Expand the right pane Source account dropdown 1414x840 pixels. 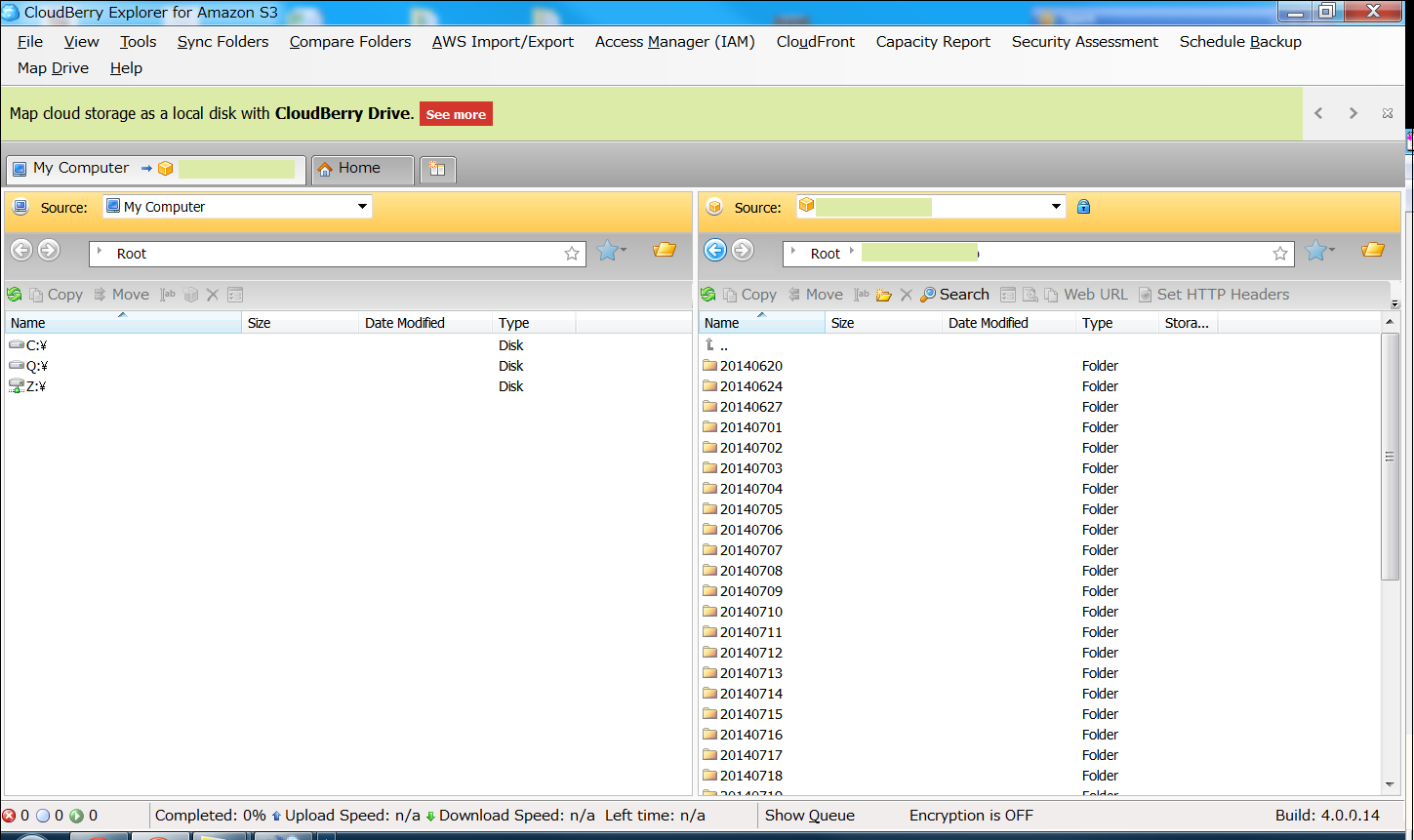coord(1056,207)
